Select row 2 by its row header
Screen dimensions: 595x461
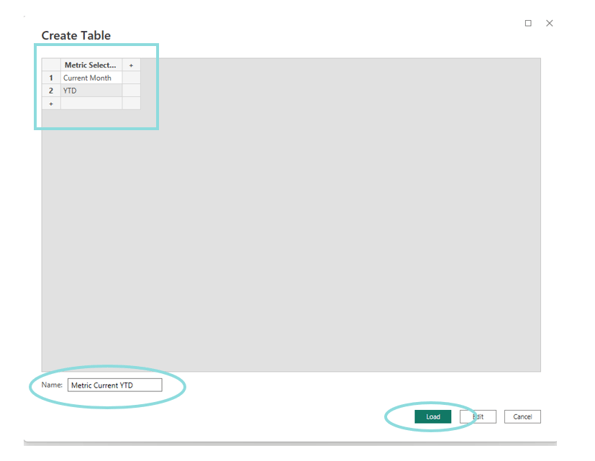click(51, 91)
